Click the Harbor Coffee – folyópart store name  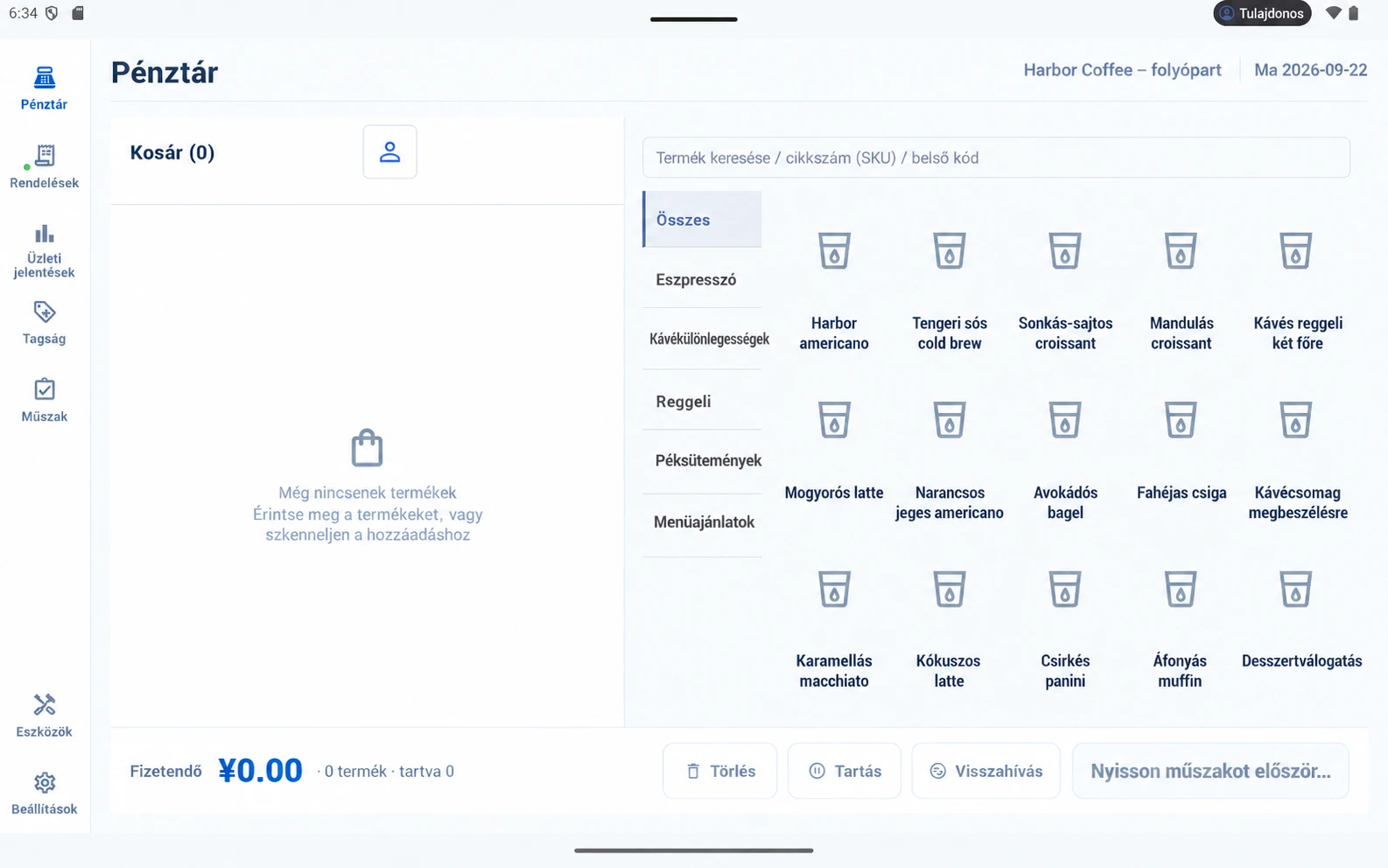point(1122,70)
